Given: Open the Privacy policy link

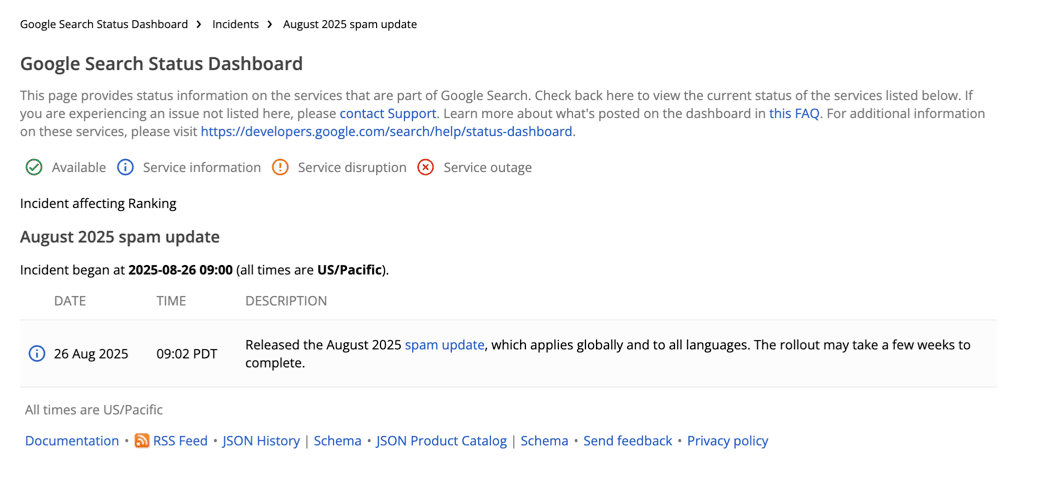Looking at the screenshot, I should click(727, 440).
